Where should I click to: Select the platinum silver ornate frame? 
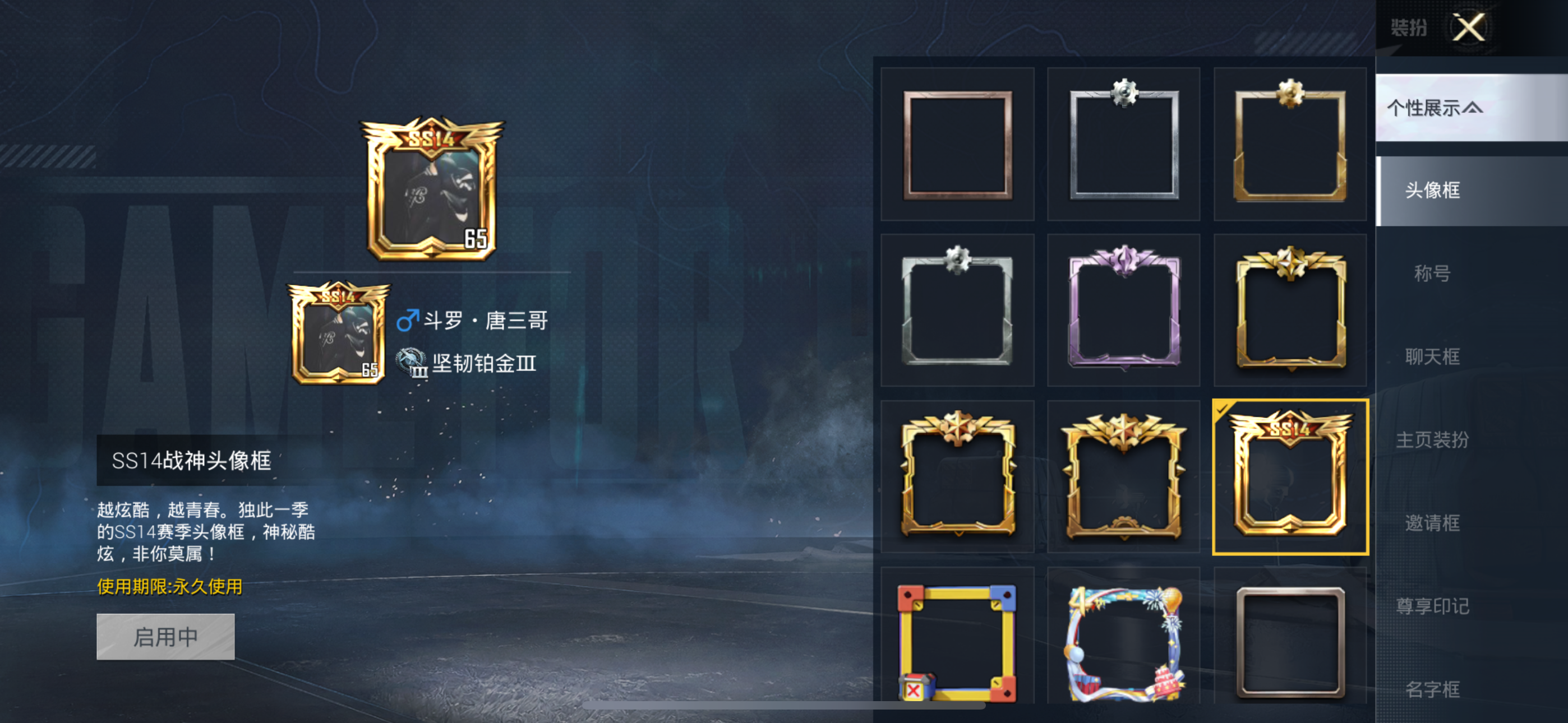click(957, 310)
